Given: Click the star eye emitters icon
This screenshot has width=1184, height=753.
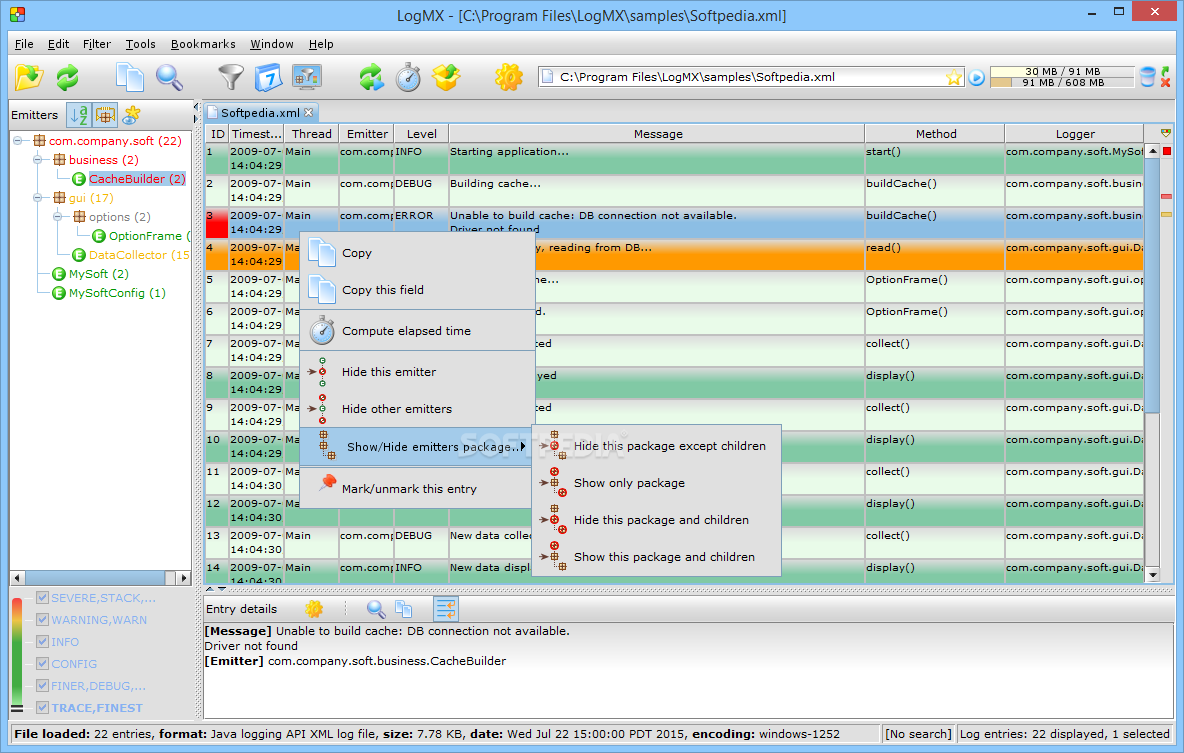Looking at the screenshot, I should point(131,115).
